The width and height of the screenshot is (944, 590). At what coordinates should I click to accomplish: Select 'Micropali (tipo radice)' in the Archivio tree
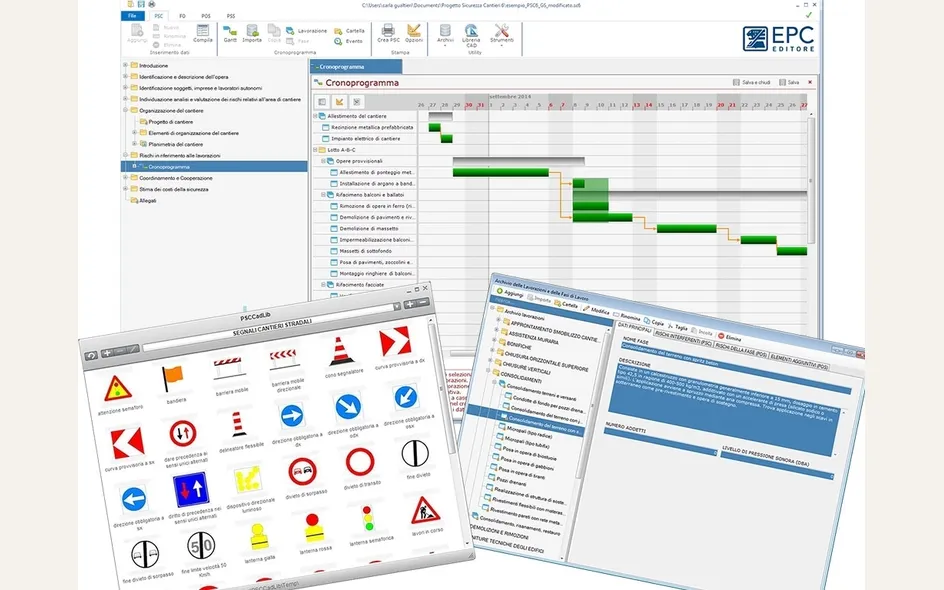[529, 431]
